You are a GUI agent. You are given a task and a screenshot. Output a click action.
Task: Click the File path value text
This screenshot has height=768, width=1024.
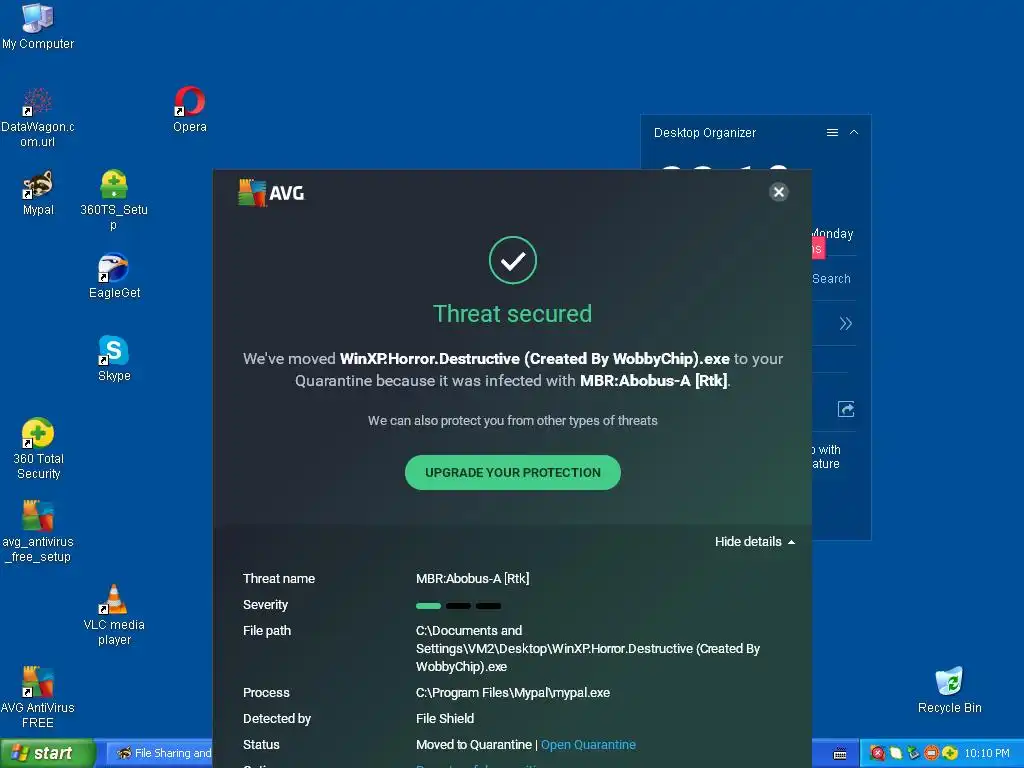coord(588,648)
